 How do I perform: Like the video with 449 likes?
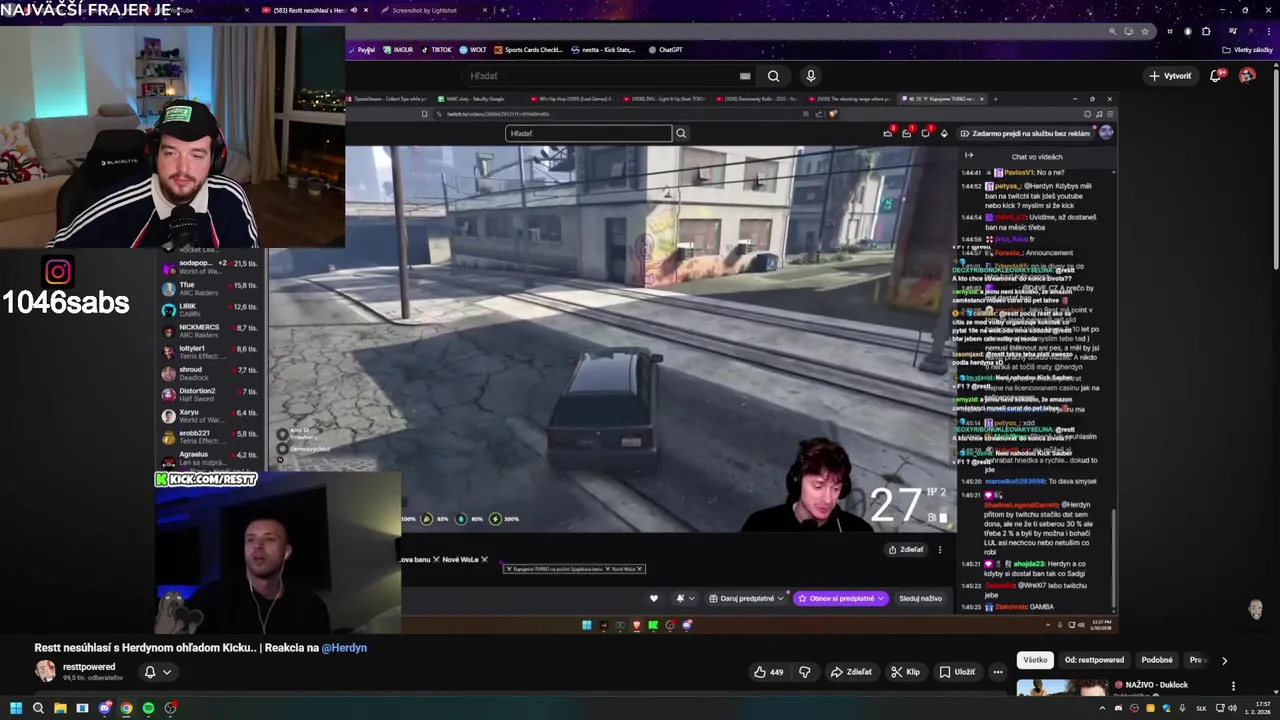pos(769,672)
